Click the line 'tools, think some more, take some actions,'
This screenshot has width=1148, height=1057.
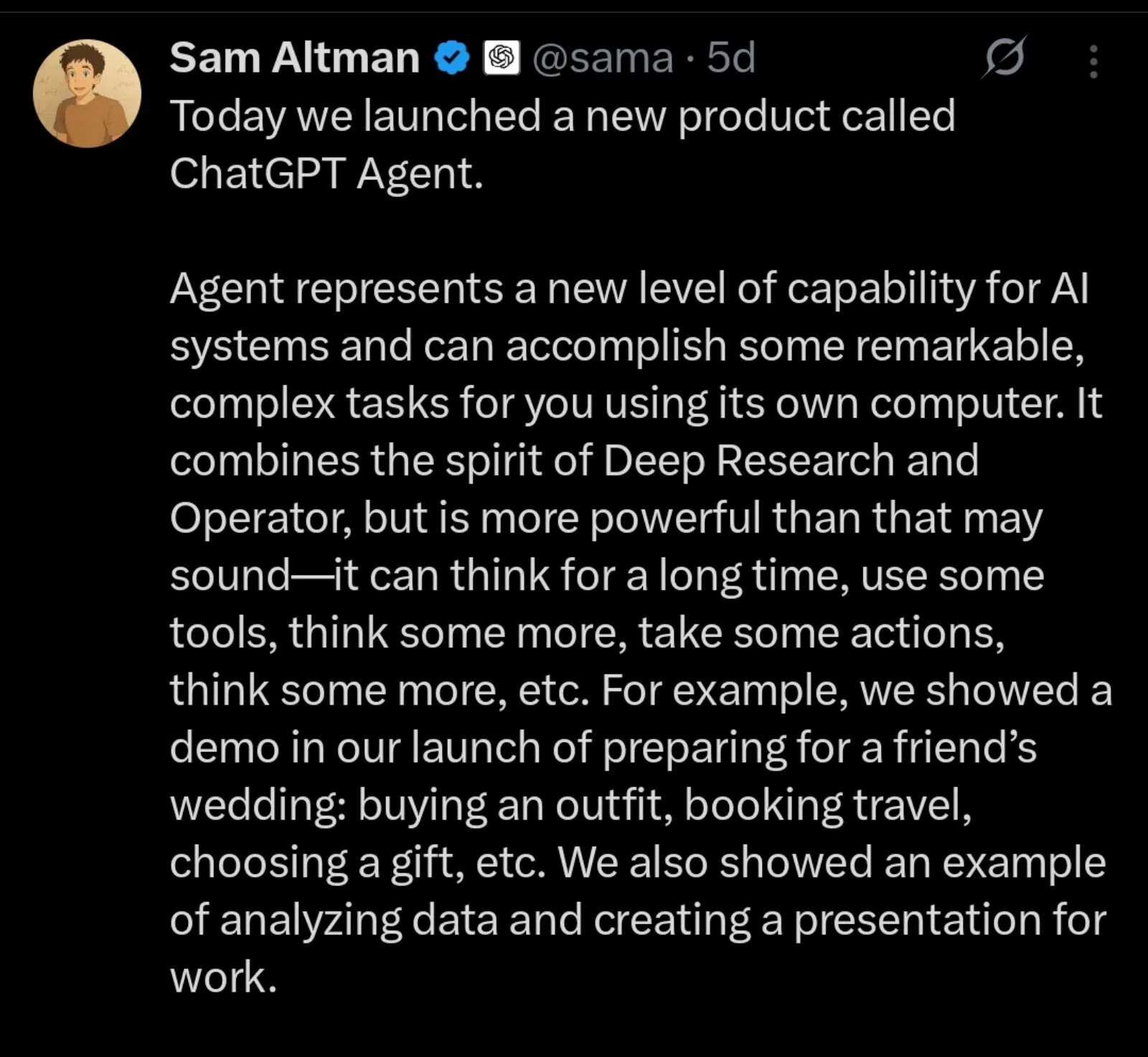point(587,633)
